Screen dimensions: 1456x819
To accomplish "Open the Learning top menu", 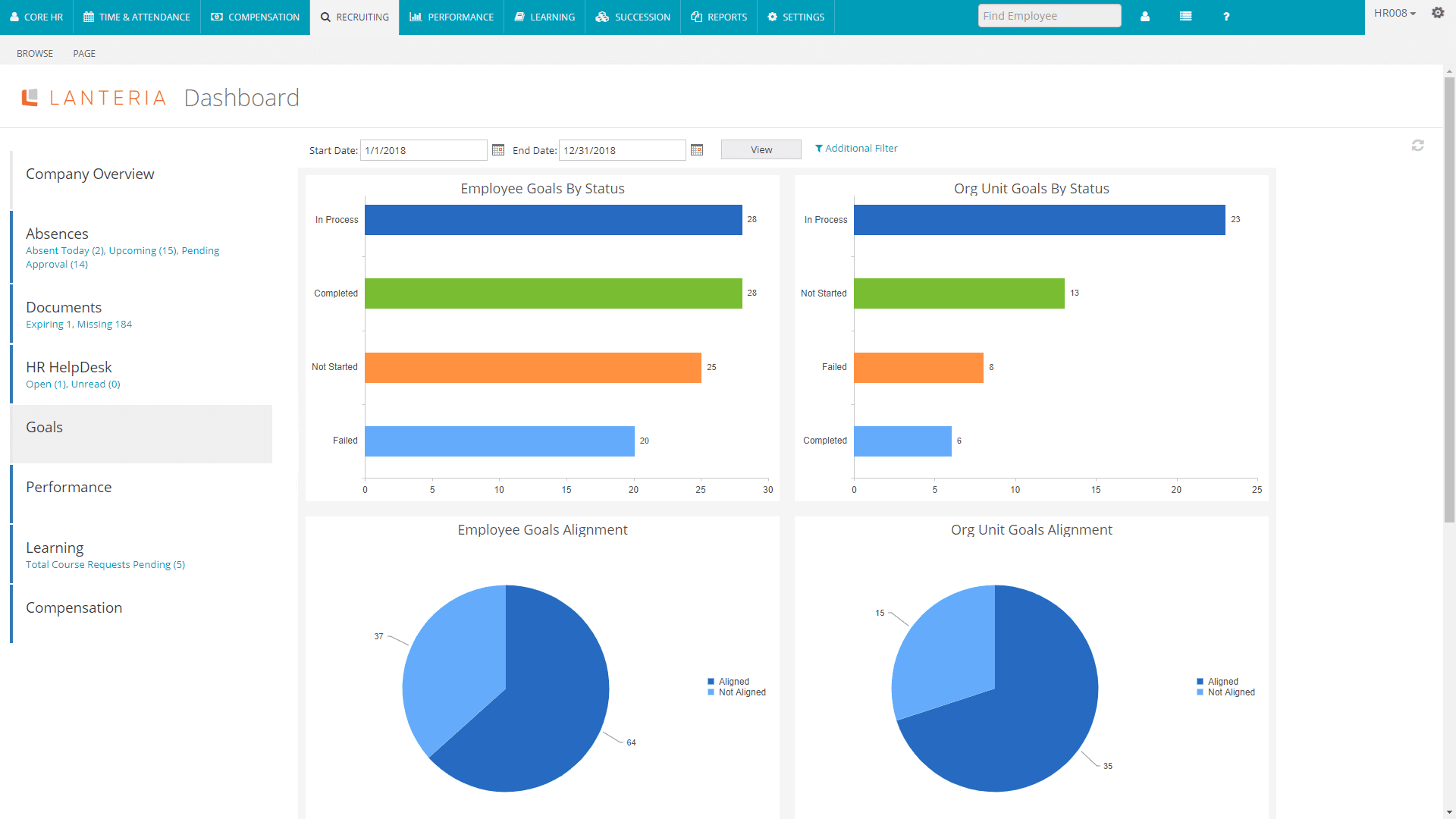I will pos(544,17).
